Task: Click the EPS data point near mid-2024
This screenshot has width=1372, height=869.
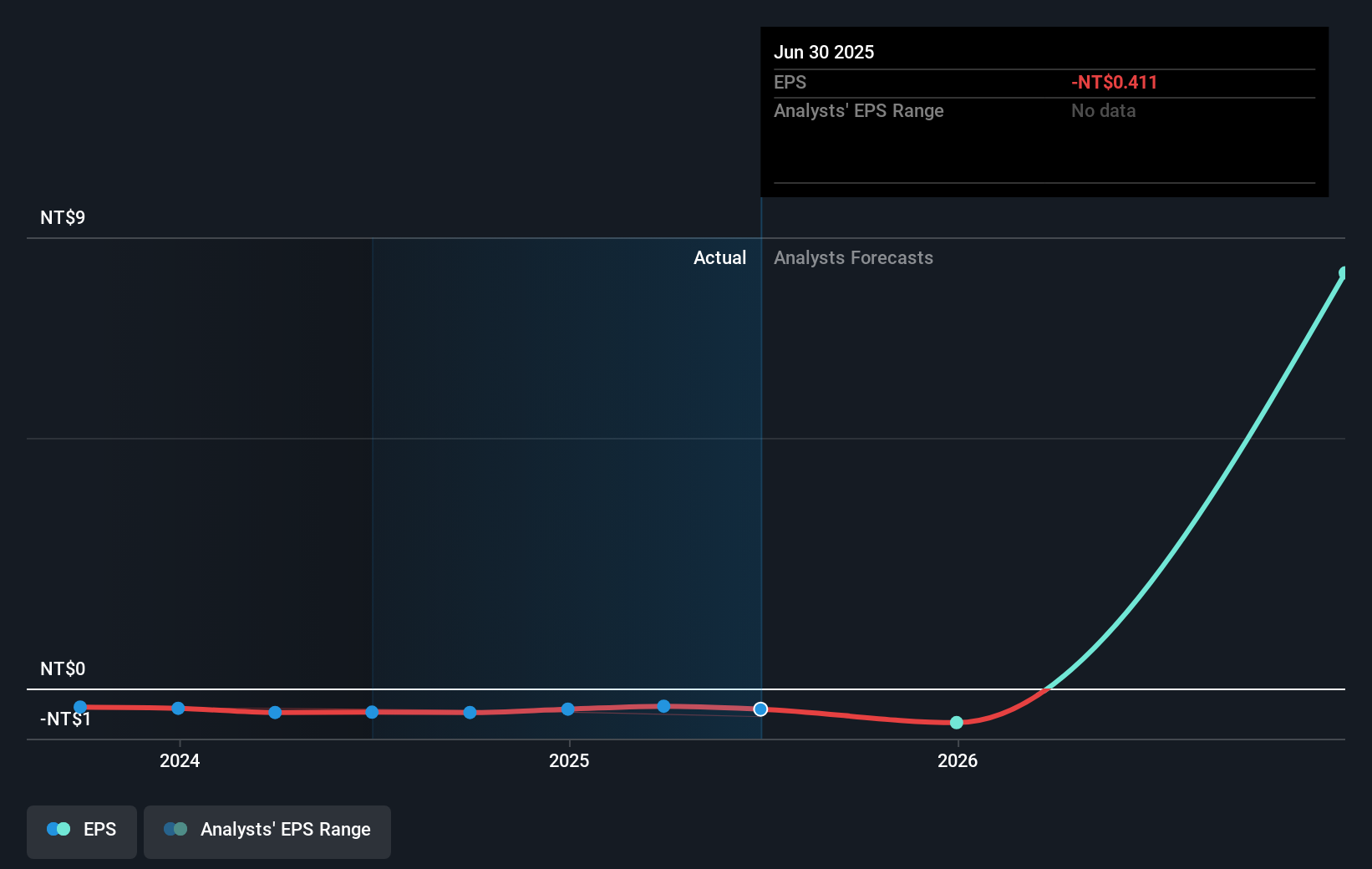Action: (x=372, y=712)
